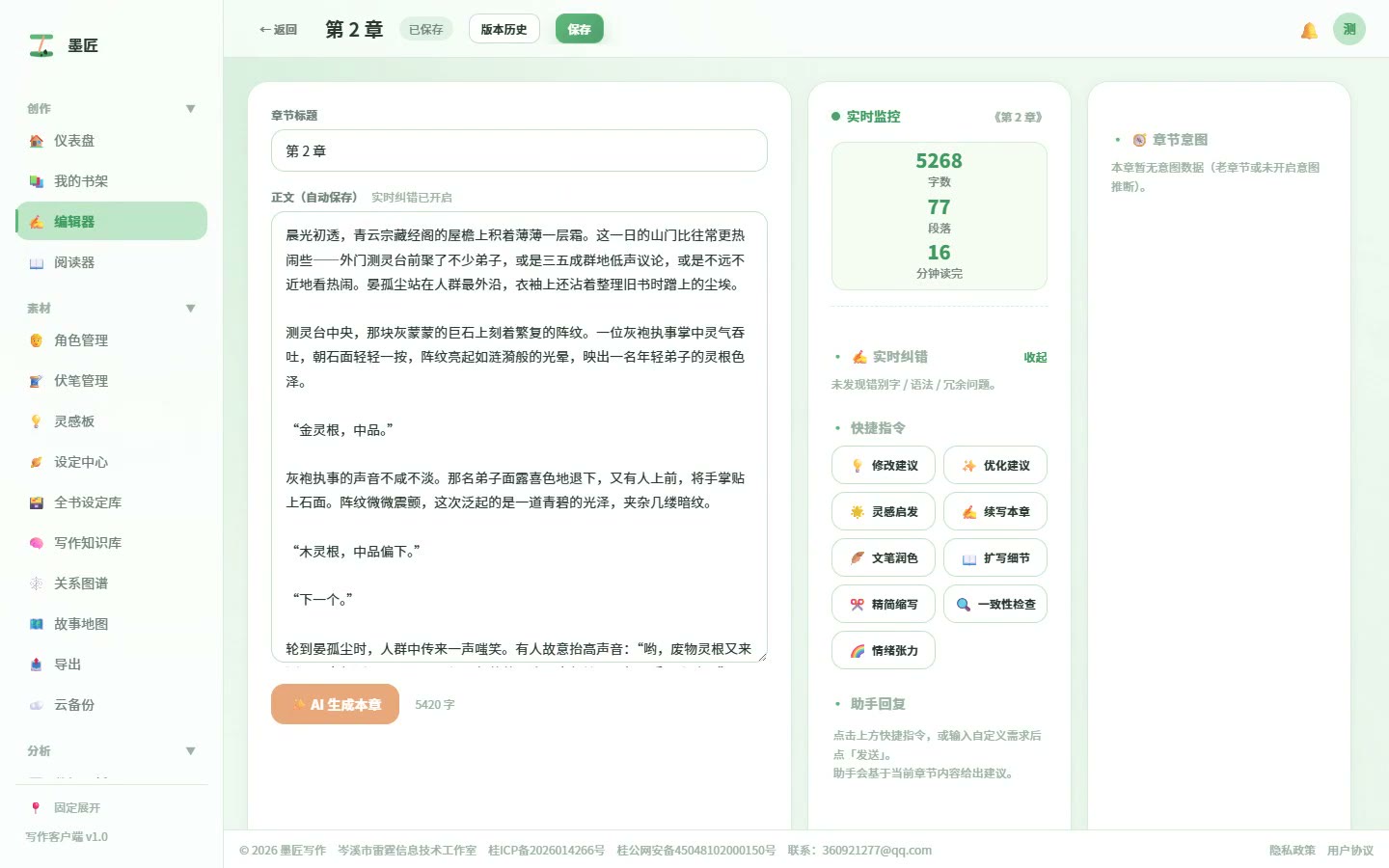This screenshot has height=868, width=1389.
Task: Click into the 正文 text editor
Action: pyautogui.click(x=519, y=437)
